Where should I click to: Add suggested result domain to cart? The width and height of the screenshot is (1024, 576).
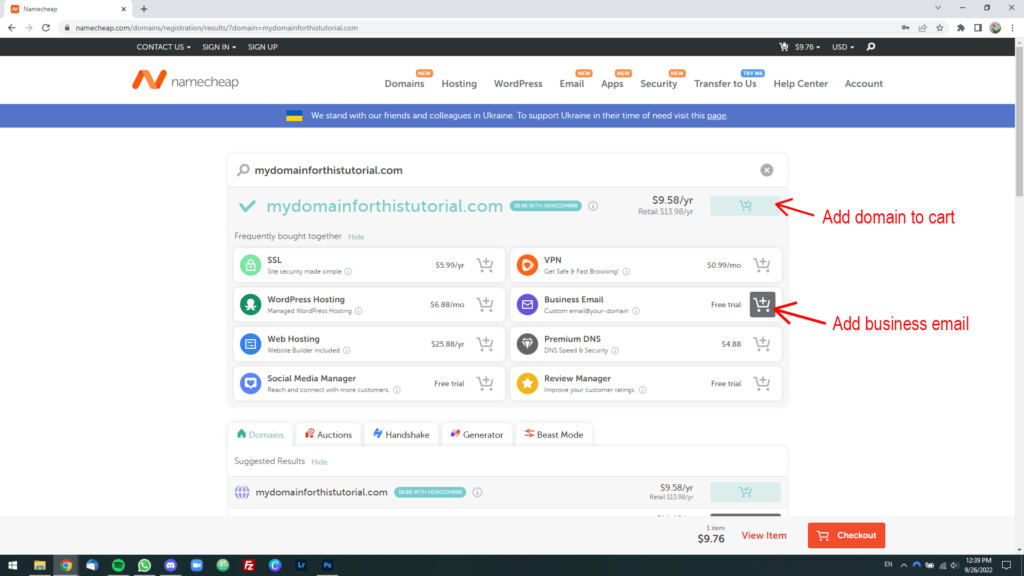pos(745,492)
